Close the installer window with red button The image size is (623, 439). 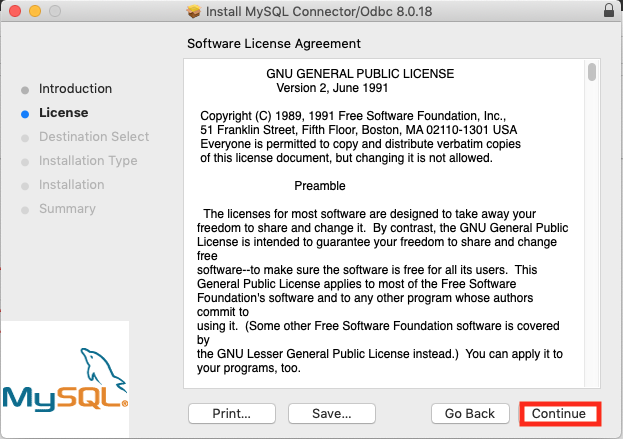point(15,11)
